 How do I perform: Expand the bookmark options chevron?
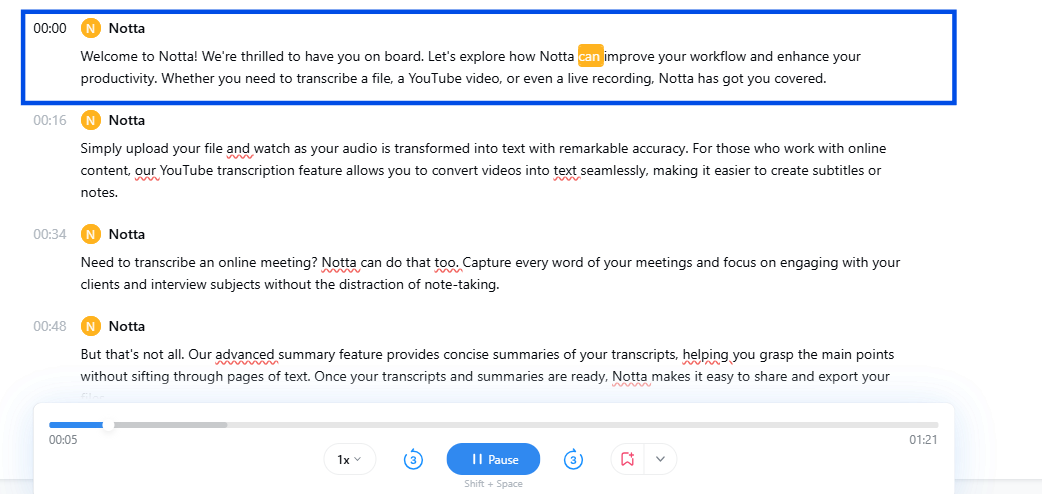[660, 459]
